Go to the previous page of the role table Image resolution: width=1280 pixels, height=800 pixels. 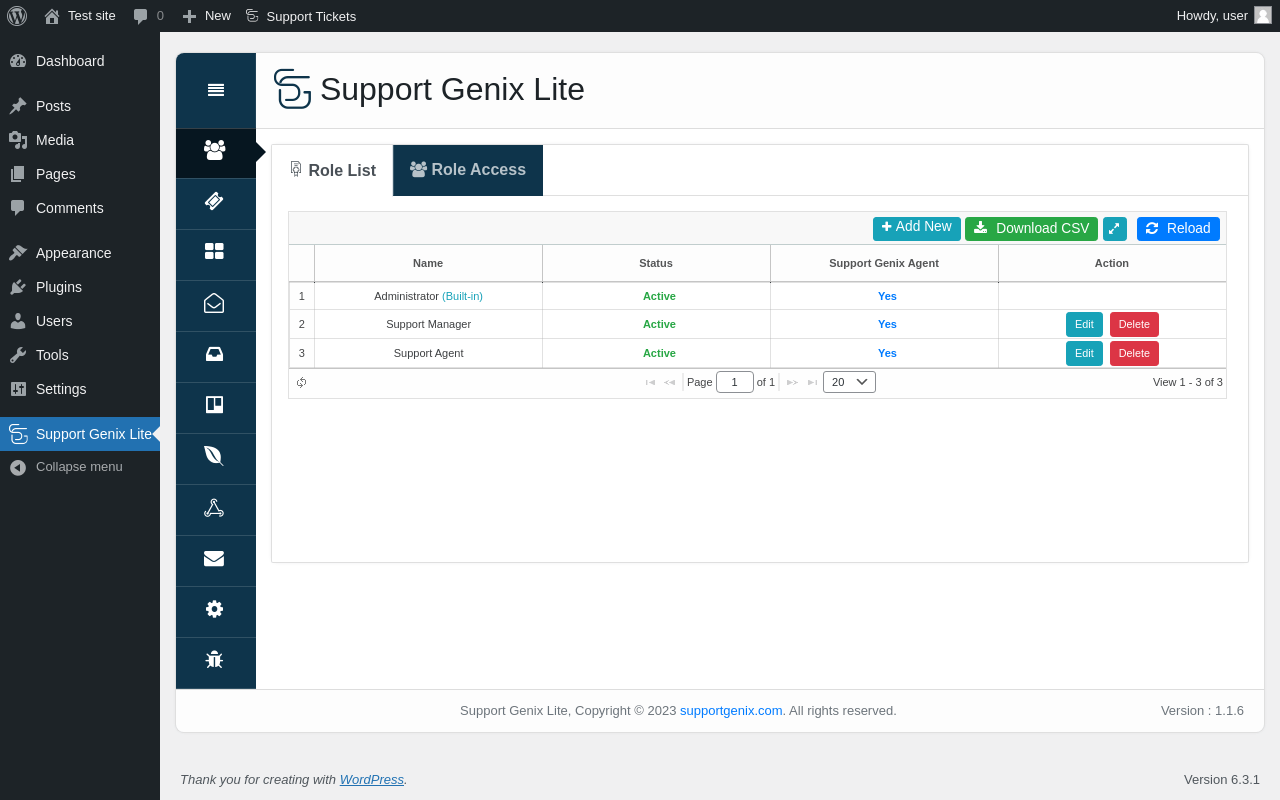(670, 382)
